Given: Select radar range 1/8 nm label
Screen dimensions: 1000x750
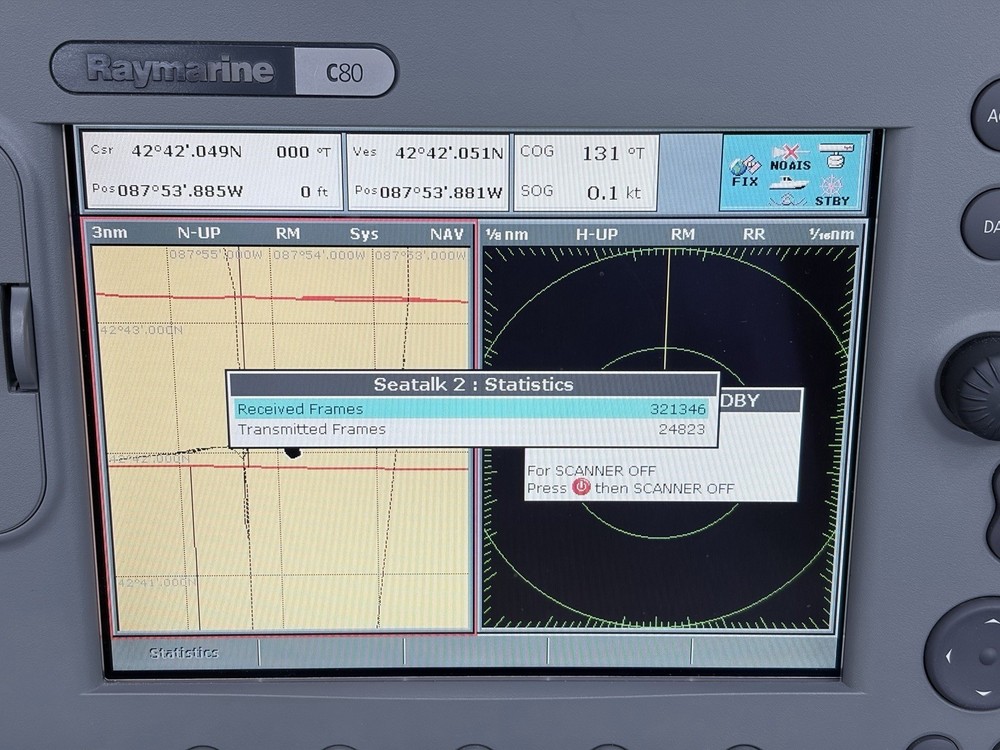Looking at the screenshot, I should [507, 234].
